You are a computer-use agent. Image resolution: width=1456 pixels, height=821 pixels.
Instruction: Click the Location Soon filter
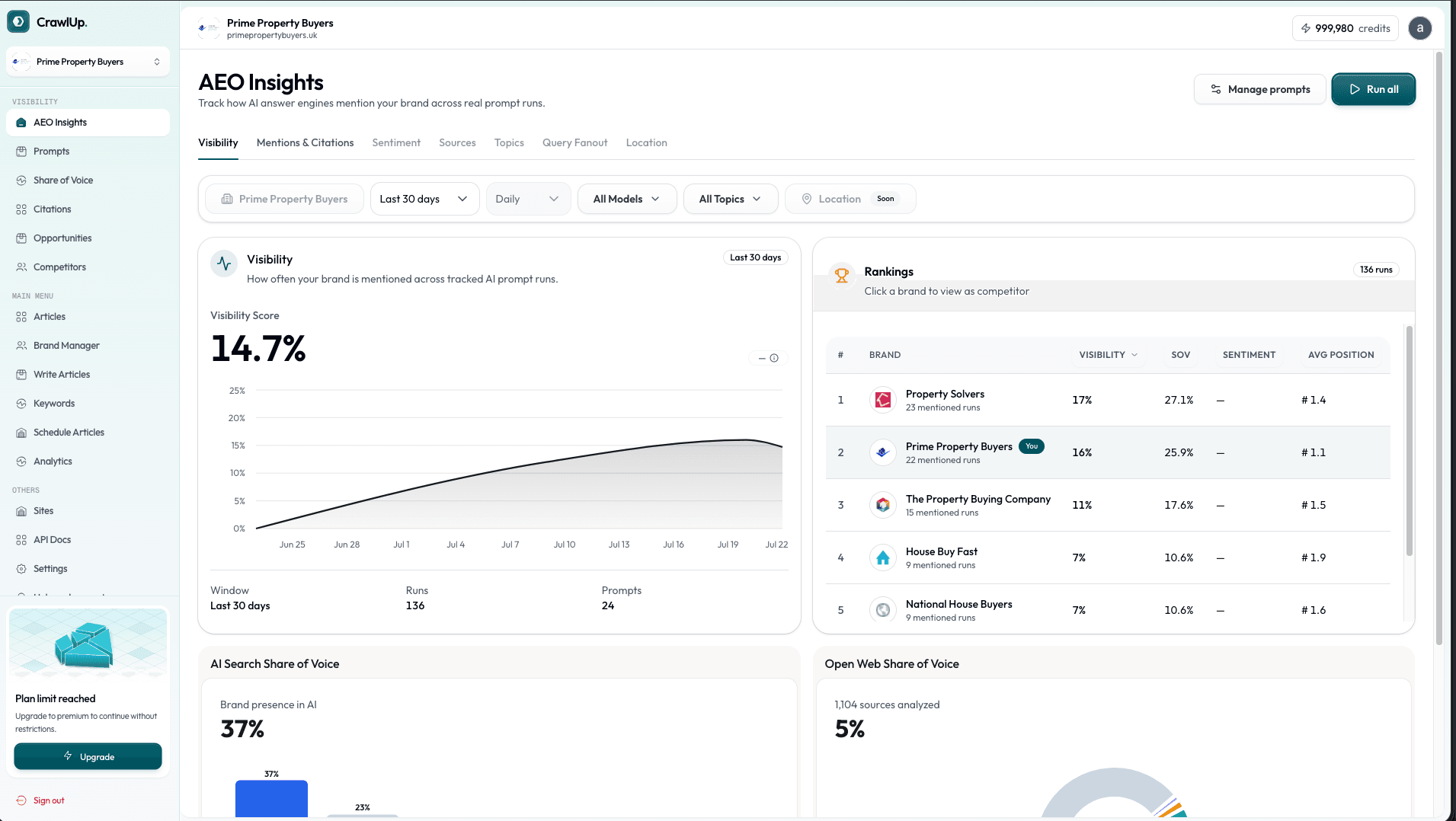850,199
